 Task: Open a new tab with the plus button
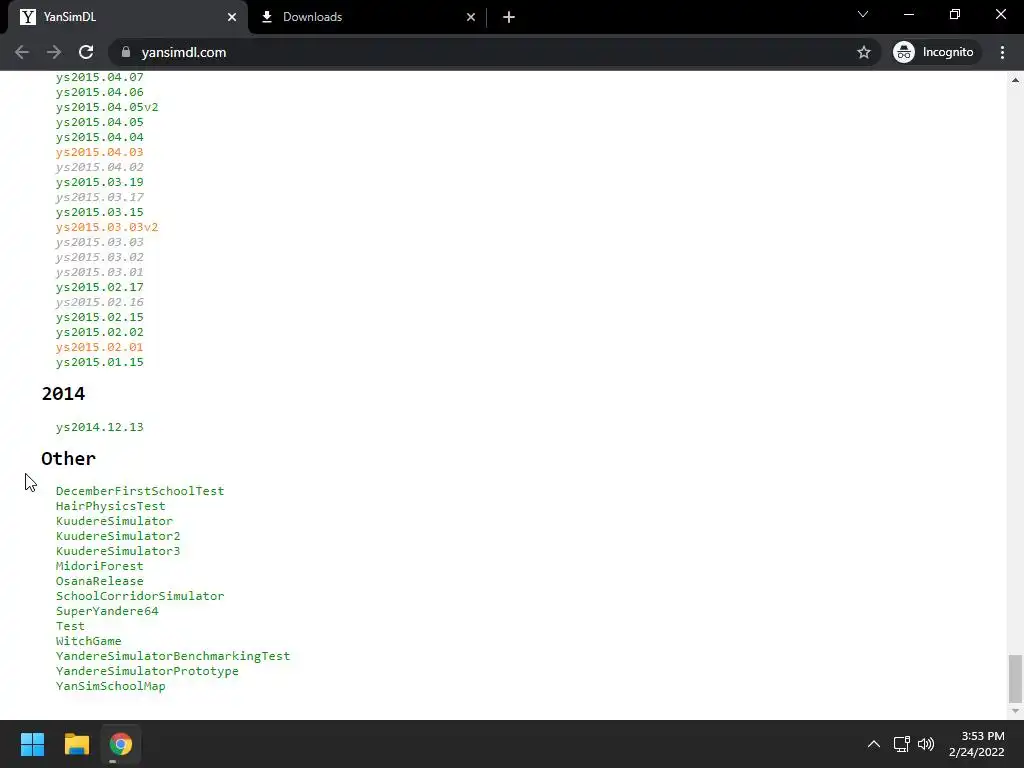[509, 17]
